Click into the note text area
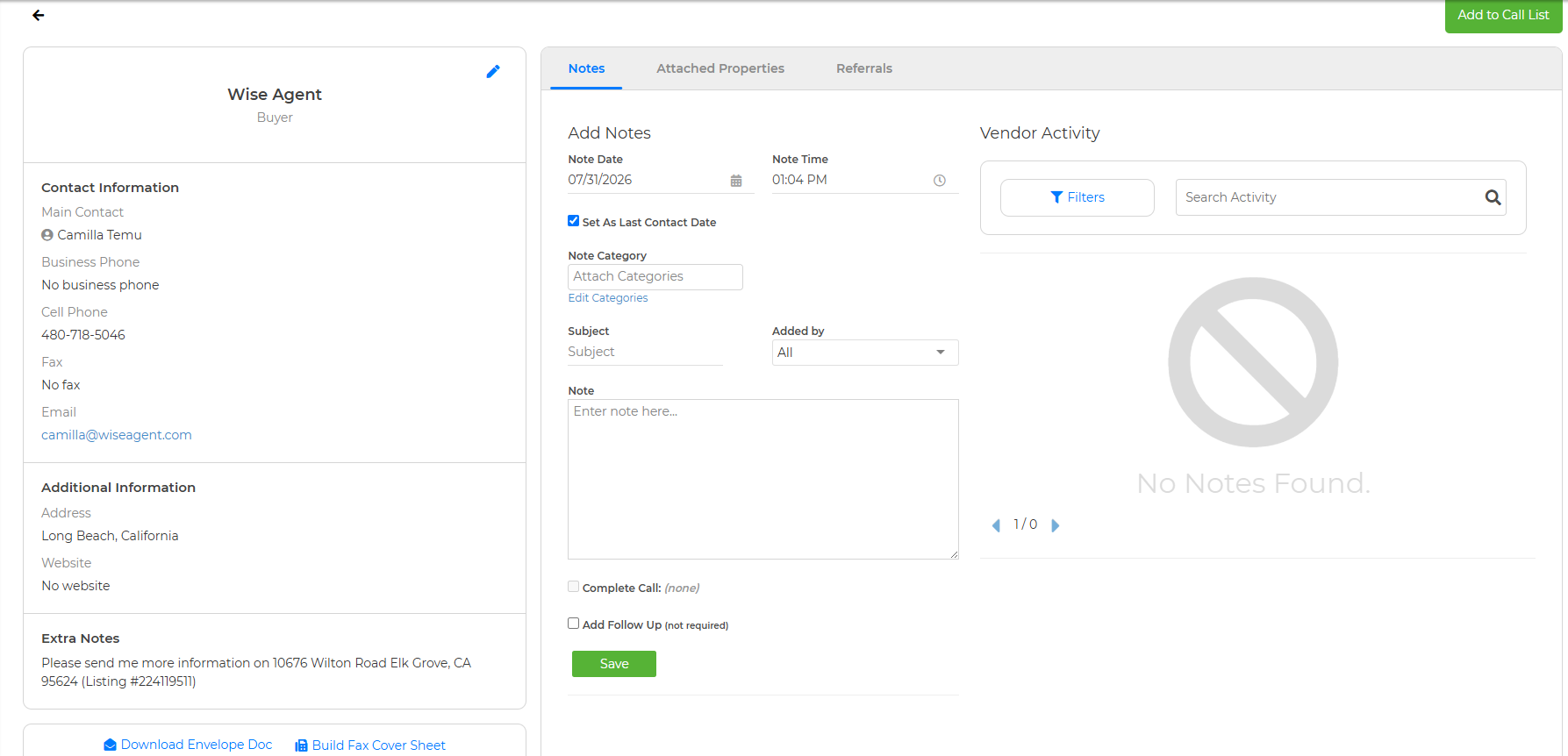This screenshot has width=1568, height=756. click(x=763, y=480)
